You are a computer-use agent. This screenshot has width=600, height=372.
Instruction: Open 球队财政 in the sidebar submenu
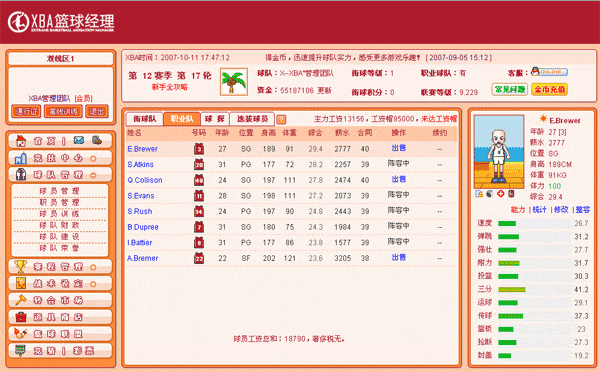(60, 225)
